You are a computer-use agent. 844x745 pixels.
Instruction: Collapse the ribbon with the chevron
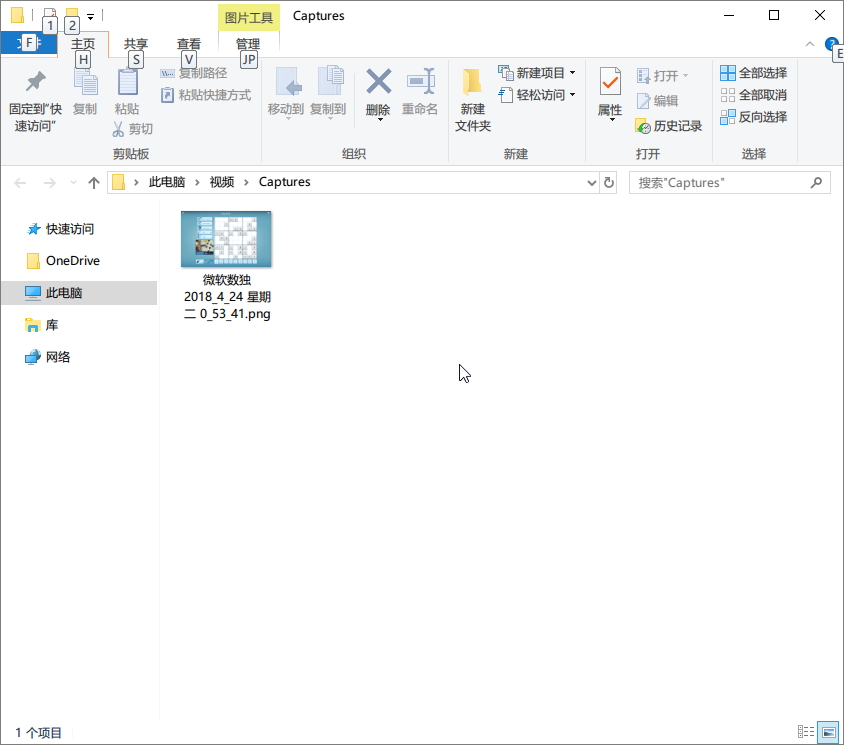tap(810, 44)
